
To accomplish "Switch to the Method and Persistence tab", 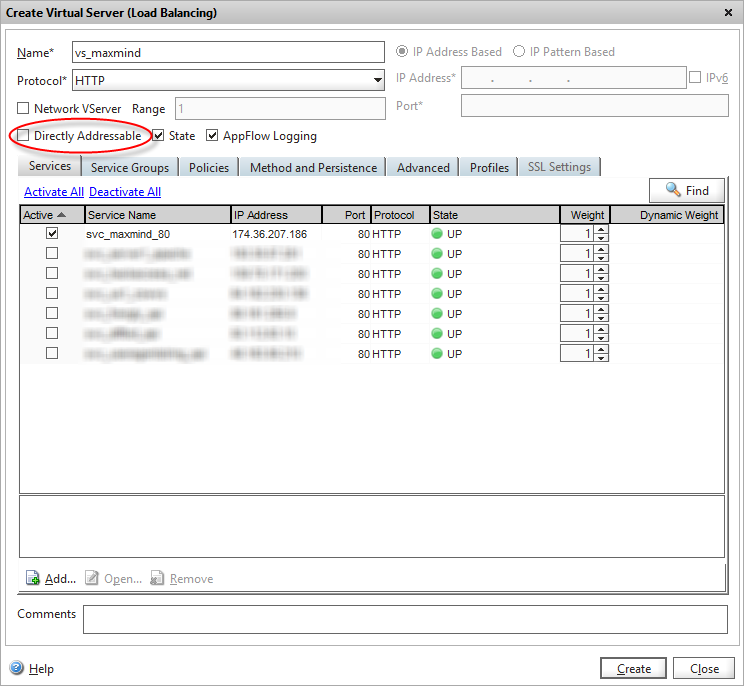I will pos(313,167).
